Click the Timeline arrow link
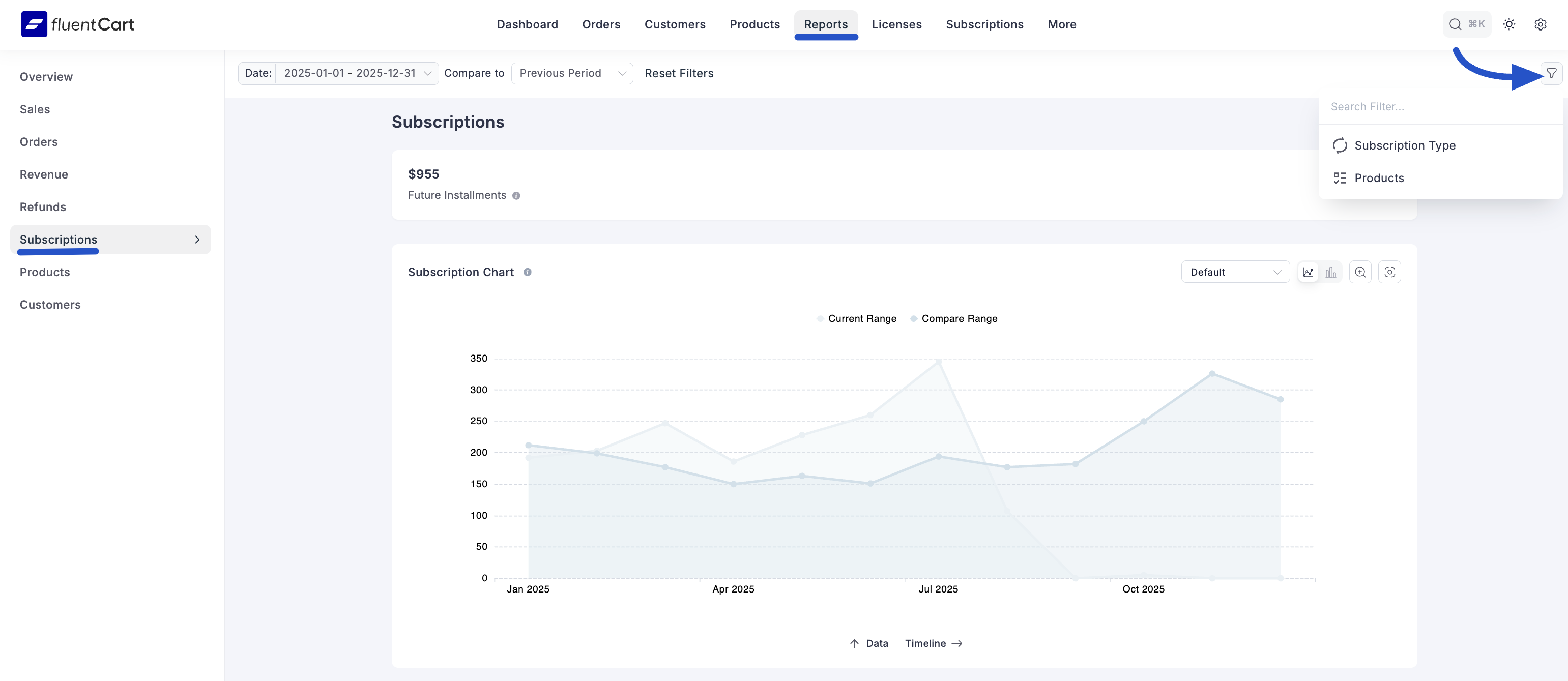 point(933,643)
